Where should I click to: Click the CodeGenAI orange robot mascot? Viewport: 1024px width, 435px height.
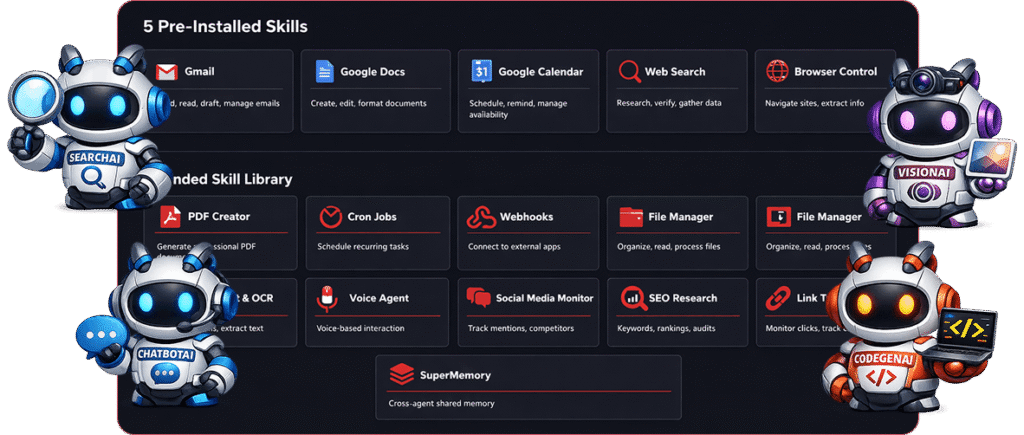tap(880, 330)
